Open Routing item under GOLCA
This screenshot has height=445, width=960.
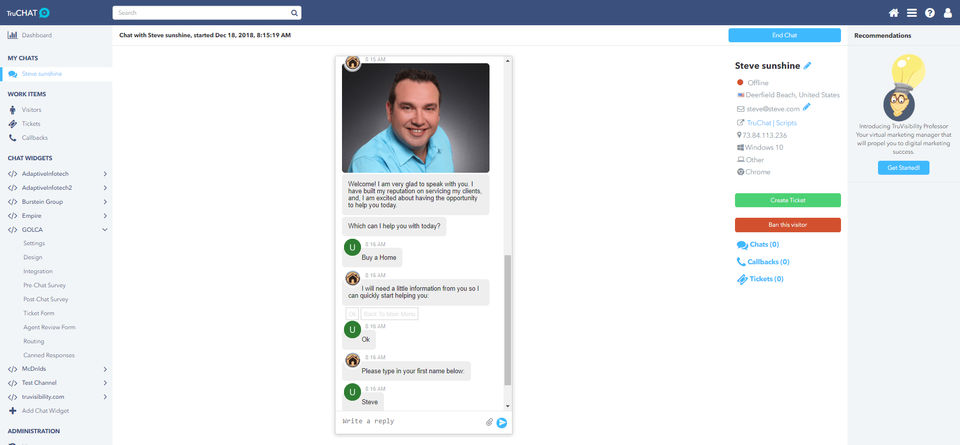pos(34,342)
